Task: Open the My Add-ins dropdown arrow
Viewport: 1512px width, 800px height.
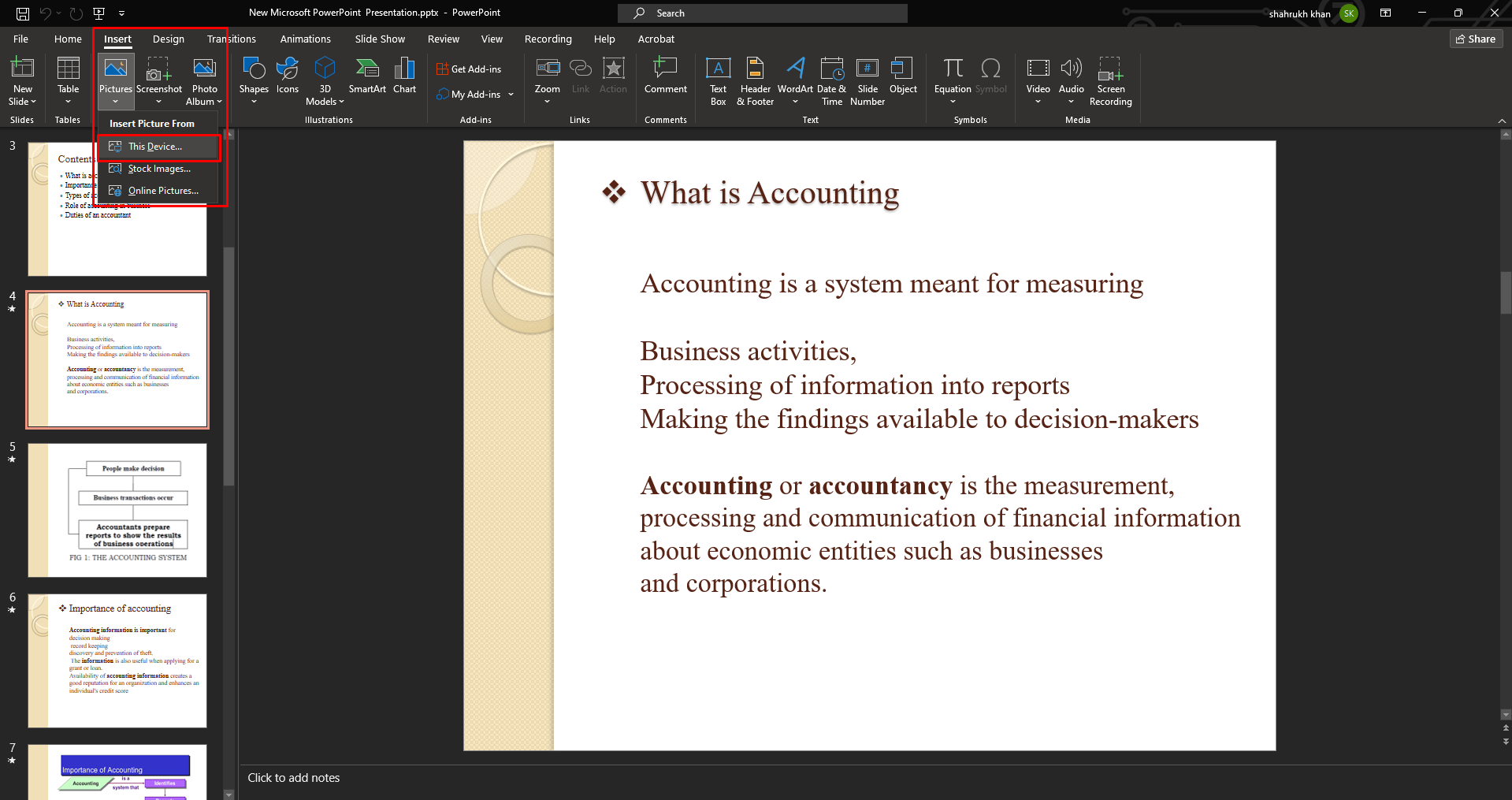Action: click(x=511, y=95)
